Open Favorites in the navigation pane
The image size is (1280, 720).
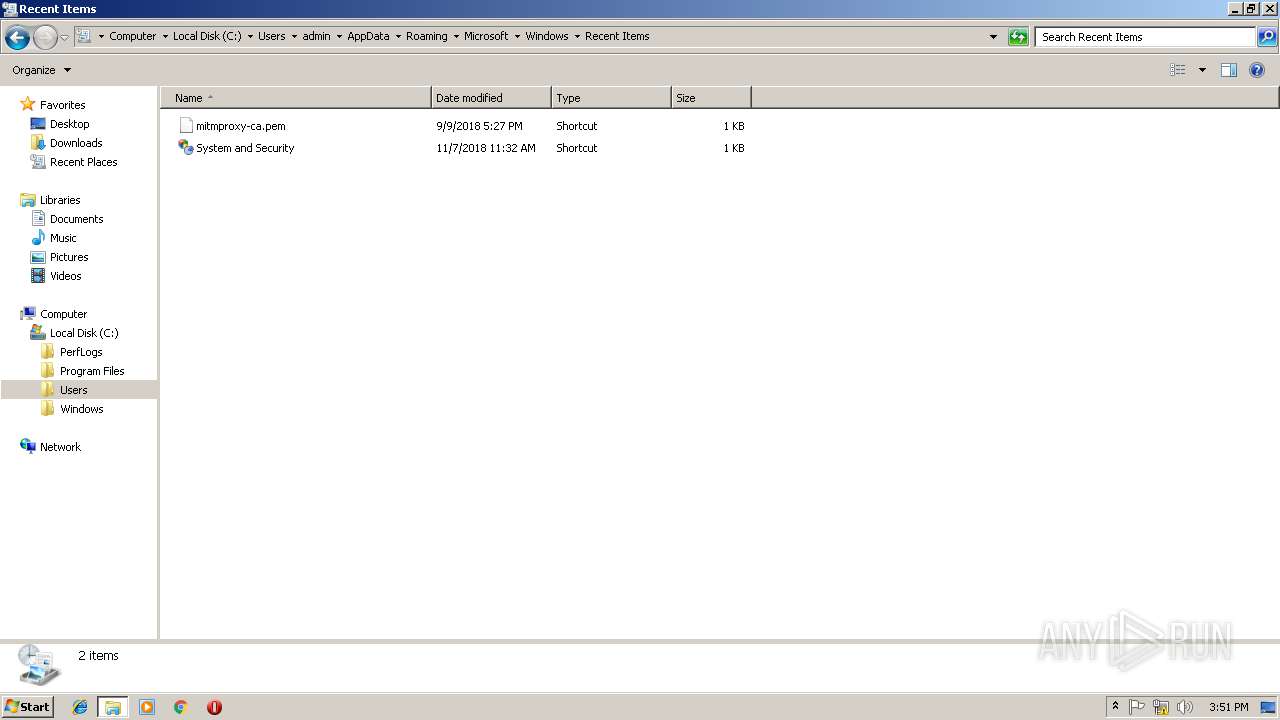(62, 105)
